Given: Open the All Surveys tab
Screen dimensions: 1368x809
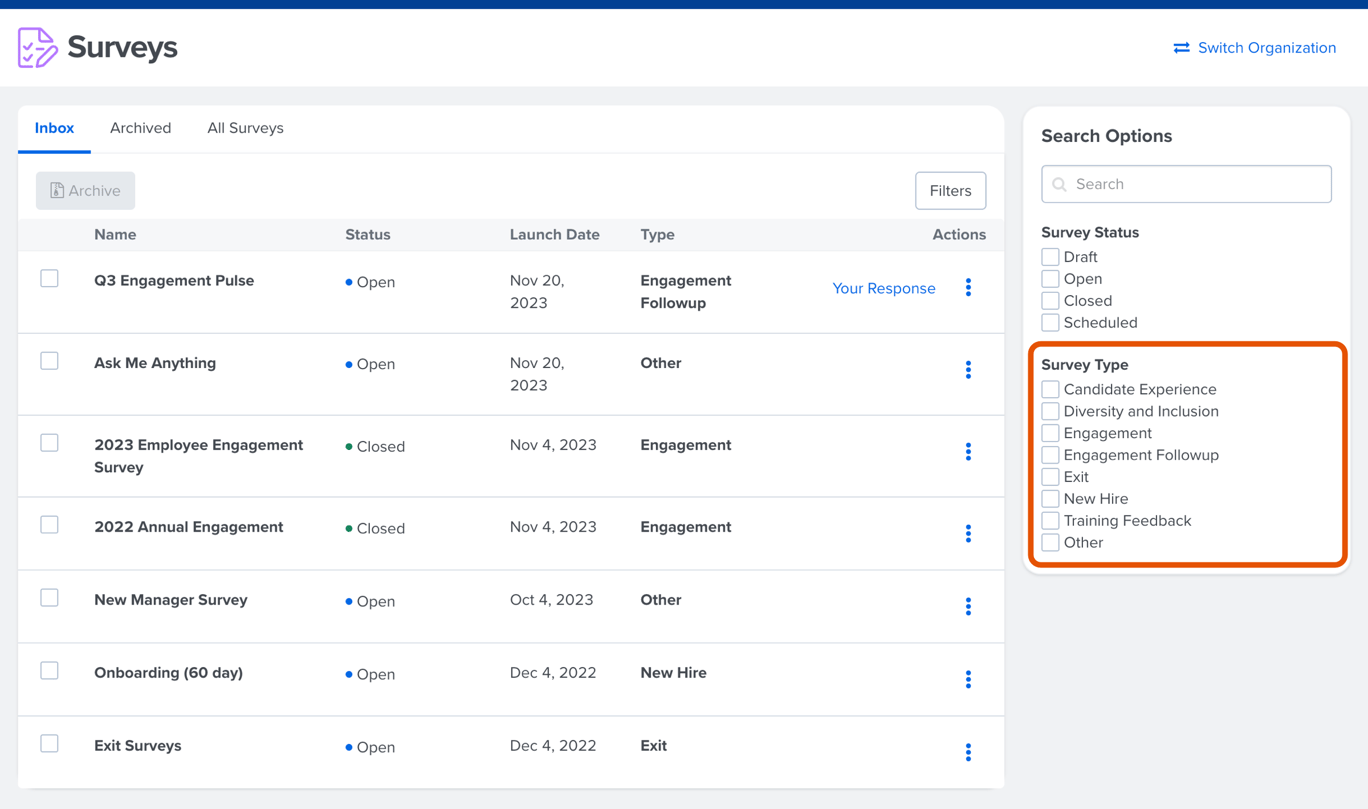Looking at the screenshot, I should pos(245,128).
